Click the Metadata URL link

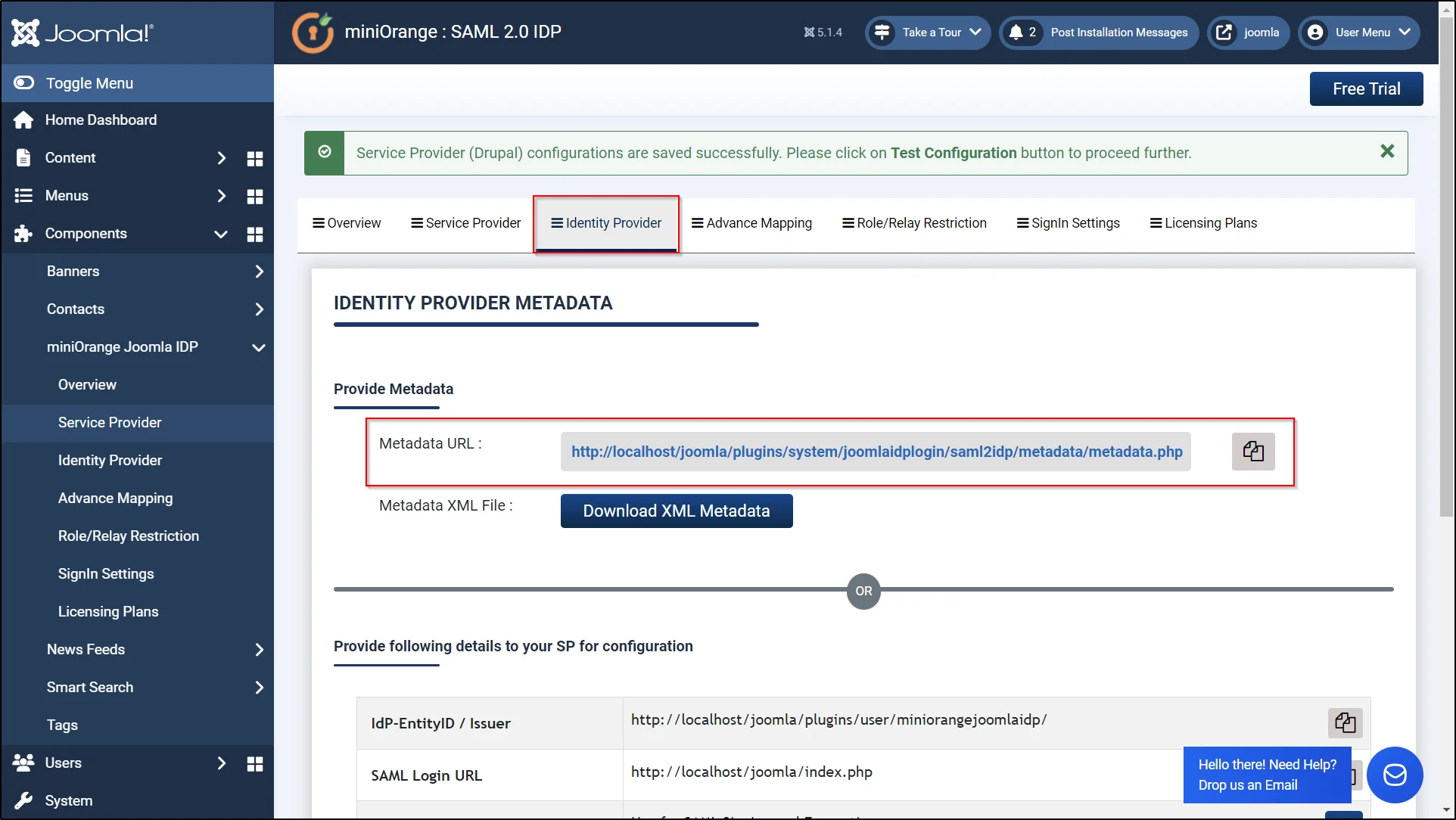coord(876,452)
